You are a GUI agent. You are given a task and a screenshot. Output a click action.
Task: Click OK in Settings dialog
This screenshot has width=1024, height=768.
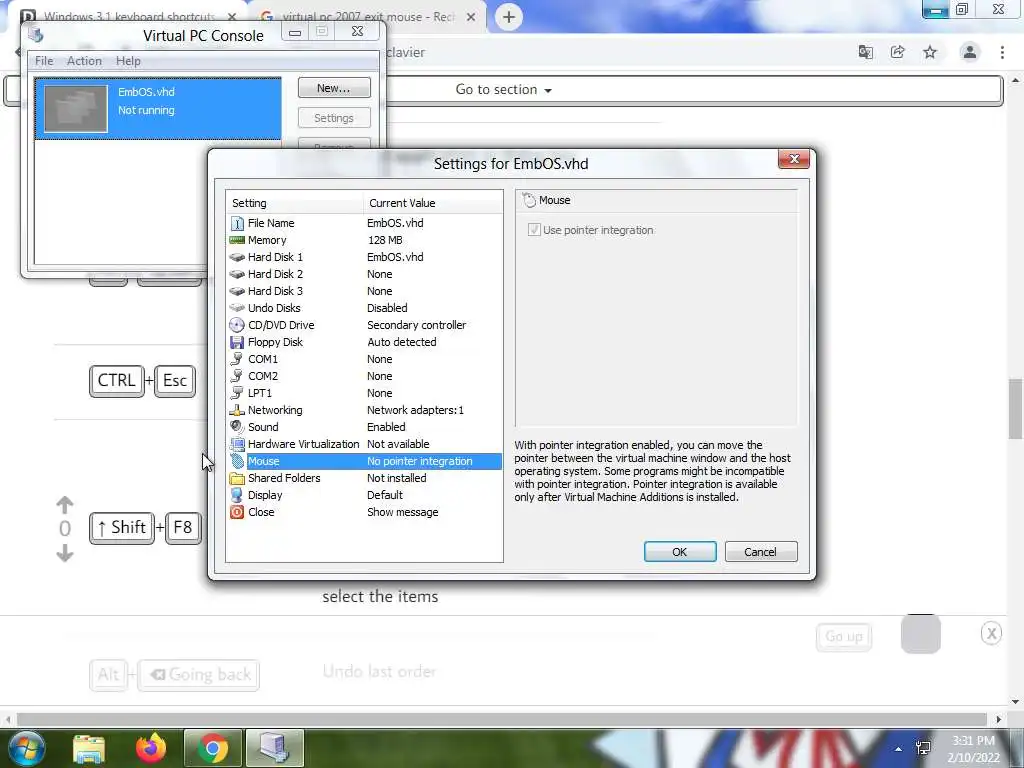pyautogui.click(x=680, y=552)
